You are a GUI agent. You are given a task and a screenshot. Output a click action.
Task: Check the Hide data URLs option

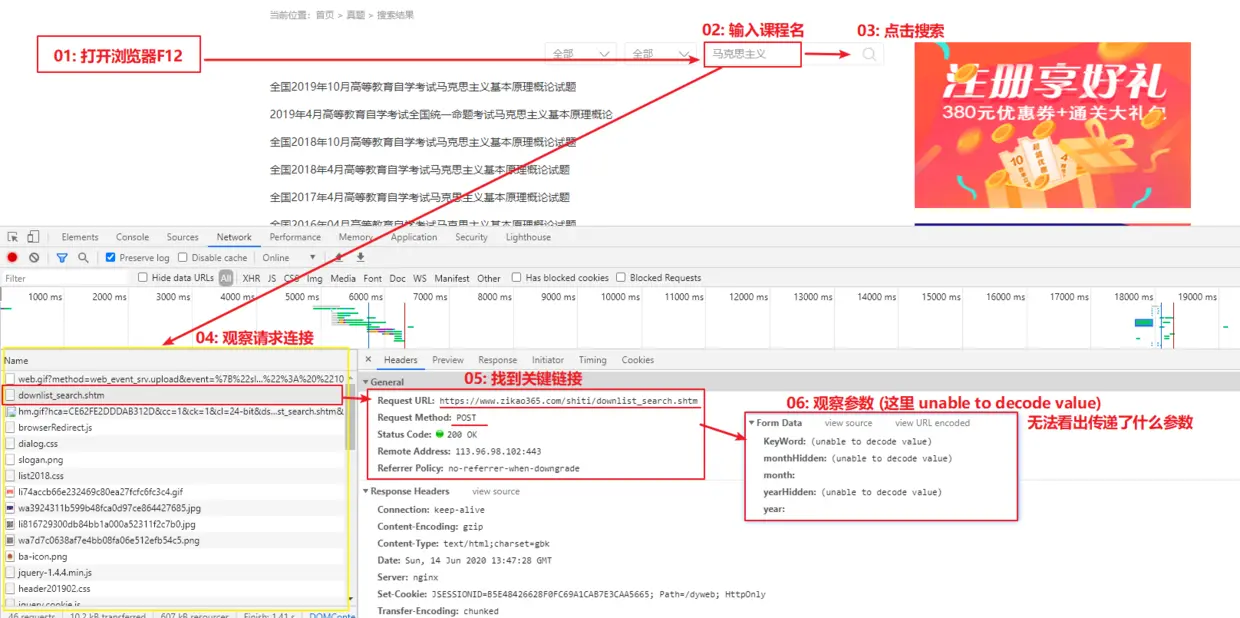pos(143,278)
